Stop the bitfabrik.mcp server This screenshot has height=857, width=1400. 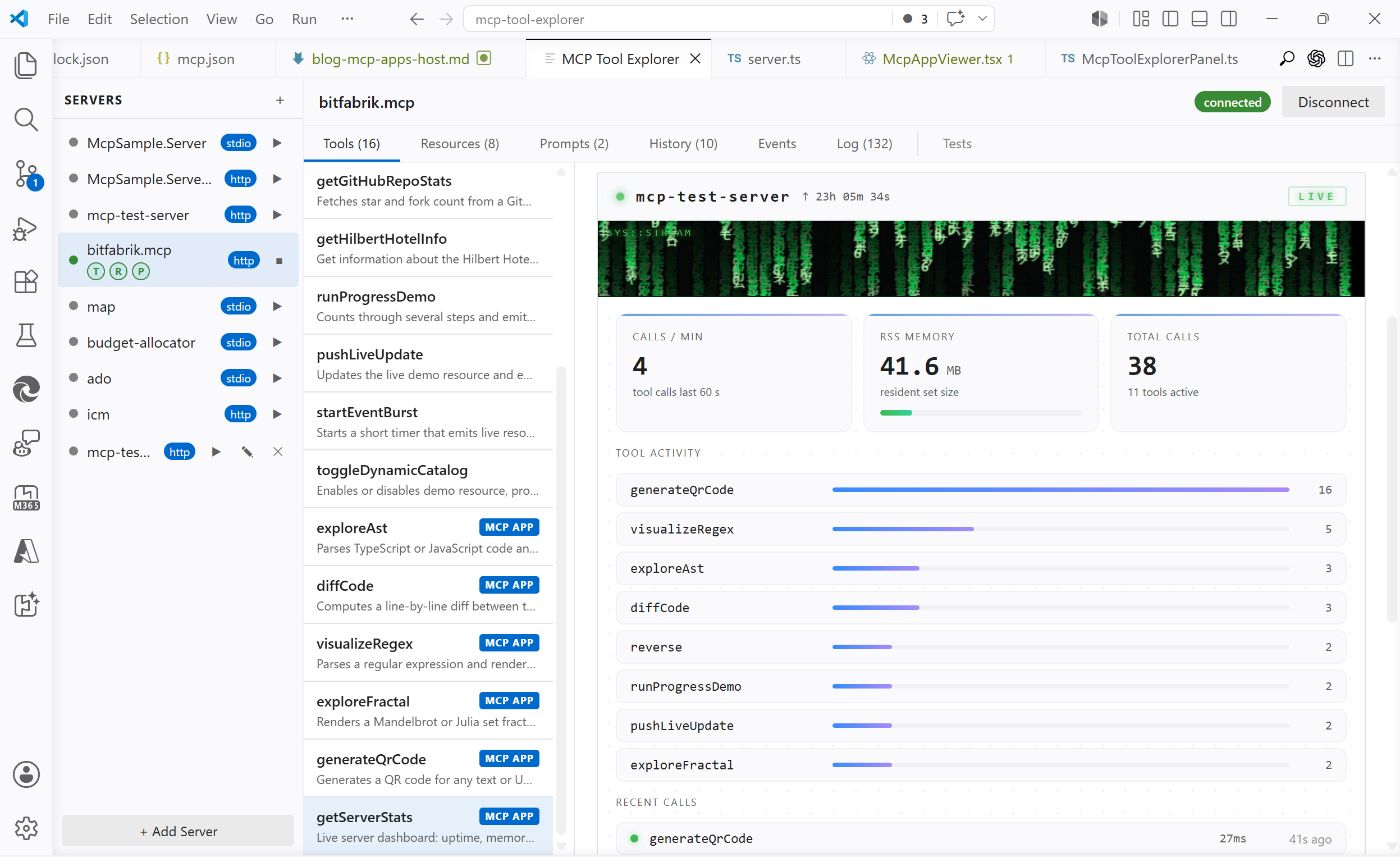tap(279, 261)
